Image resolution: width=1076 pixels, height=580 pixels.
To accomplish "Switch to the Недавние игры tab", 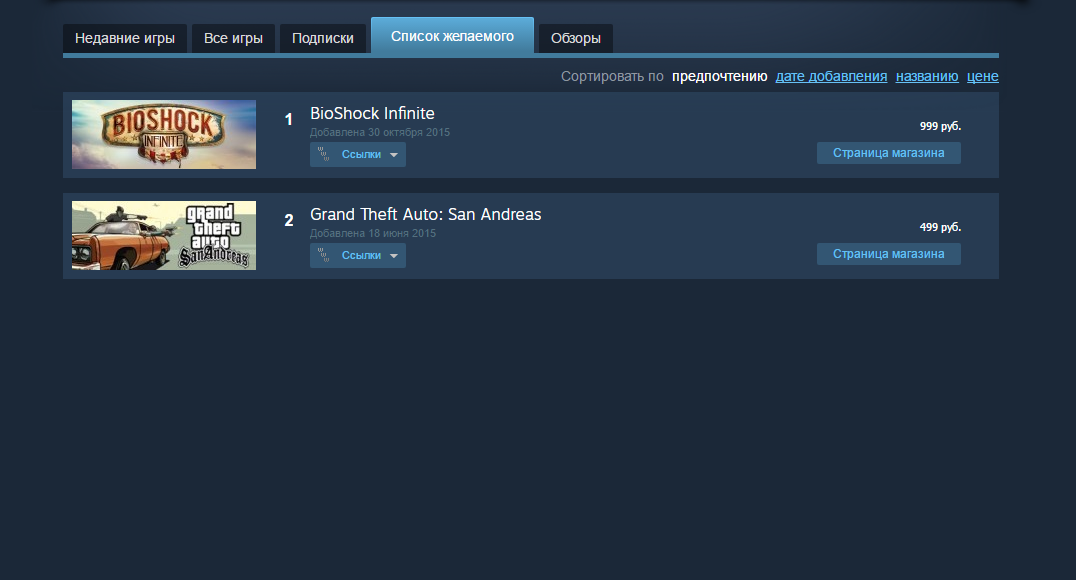I will 125,38.
